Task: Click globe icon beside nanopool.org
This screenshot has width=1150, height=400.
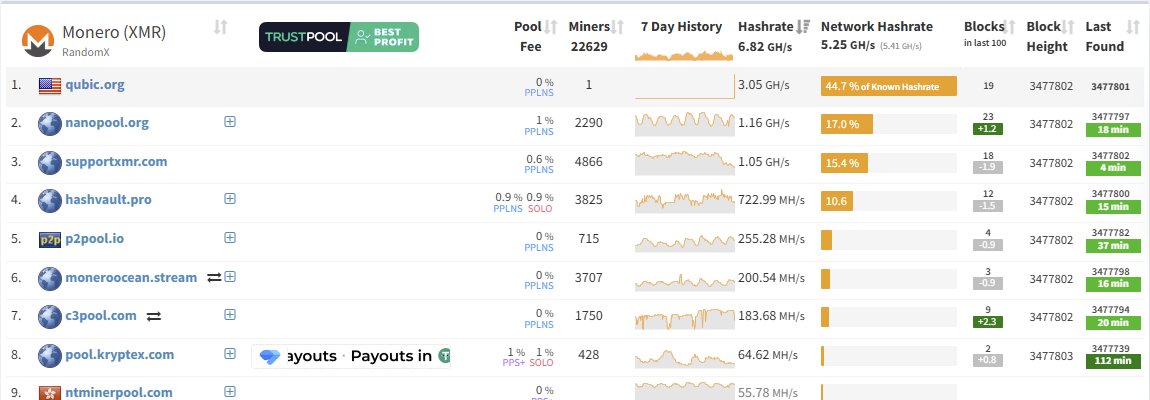Action: tap(50, 123)
